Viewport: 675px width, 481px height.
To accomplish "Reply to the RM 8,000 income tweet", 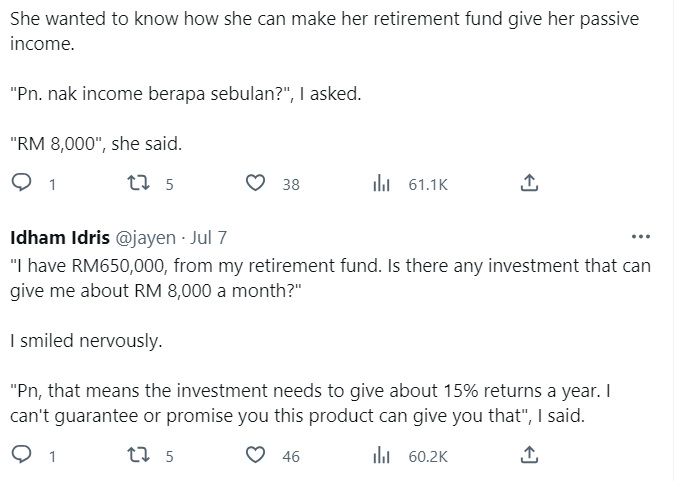I will pos(21,184).
